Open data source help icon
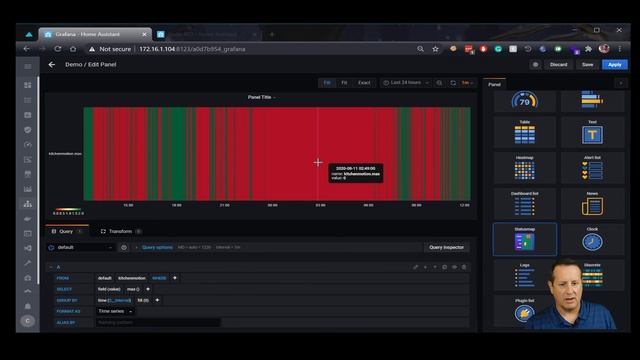 [124, 247]
